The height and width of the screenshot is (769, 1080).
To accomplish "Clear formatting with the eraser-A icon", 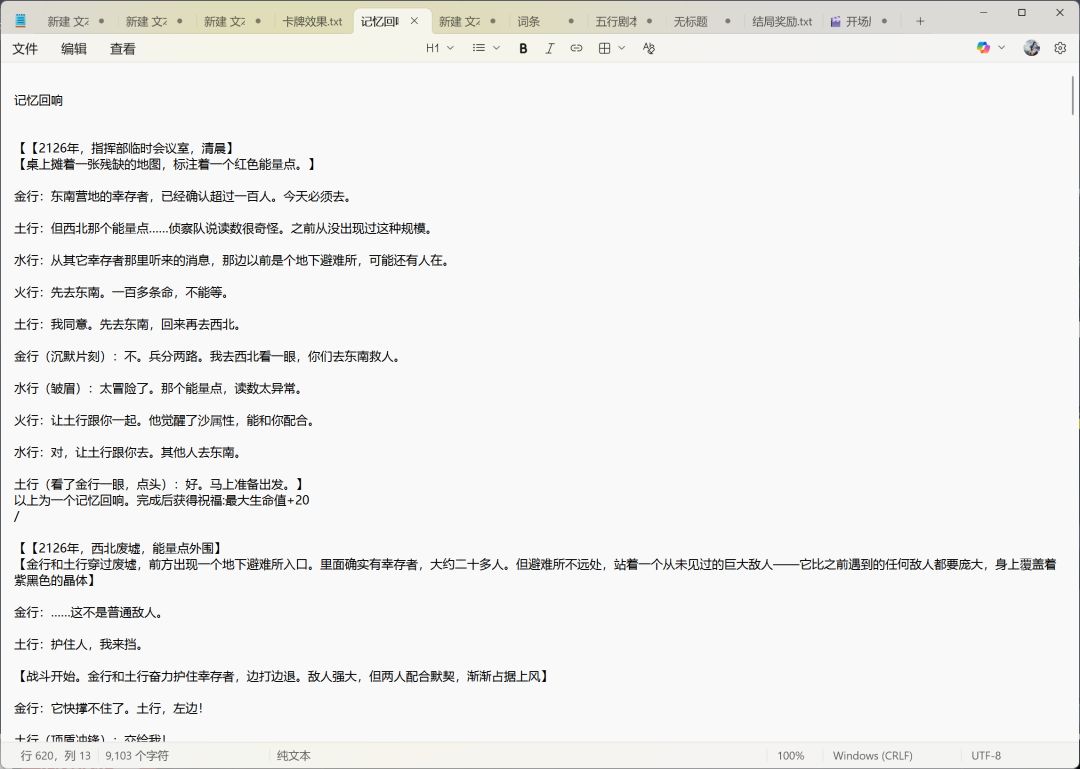I will click(x=649, y=48).
